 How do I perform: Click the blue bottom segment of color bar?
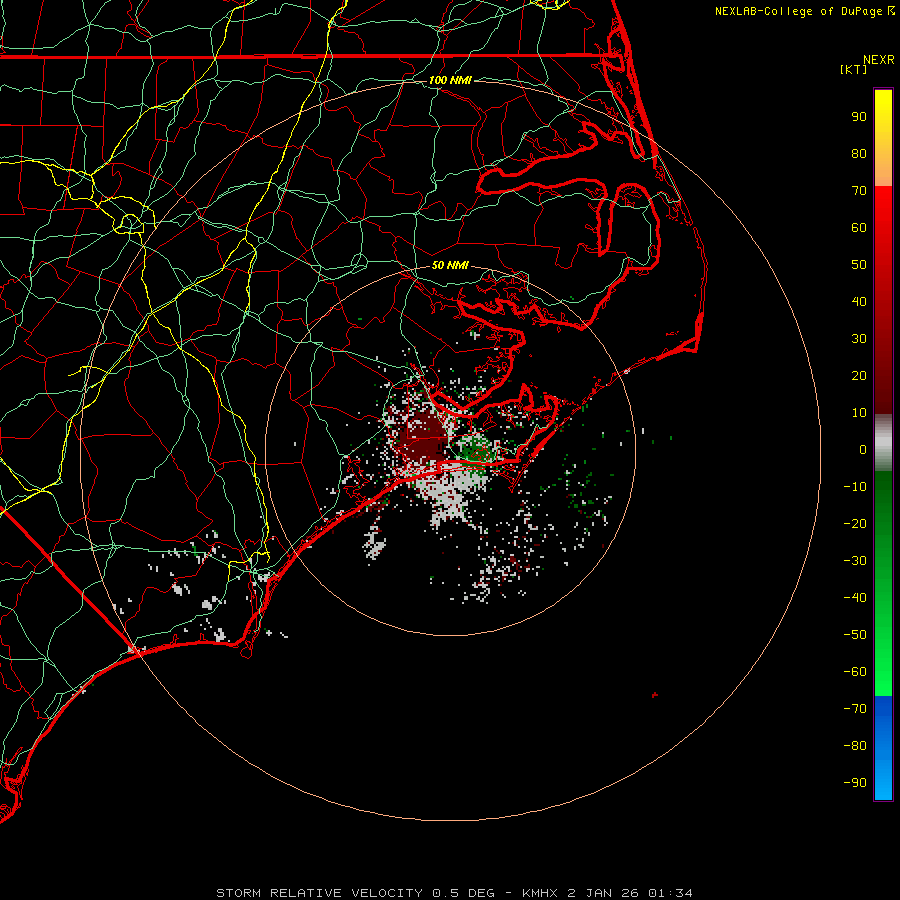[883, 748]
